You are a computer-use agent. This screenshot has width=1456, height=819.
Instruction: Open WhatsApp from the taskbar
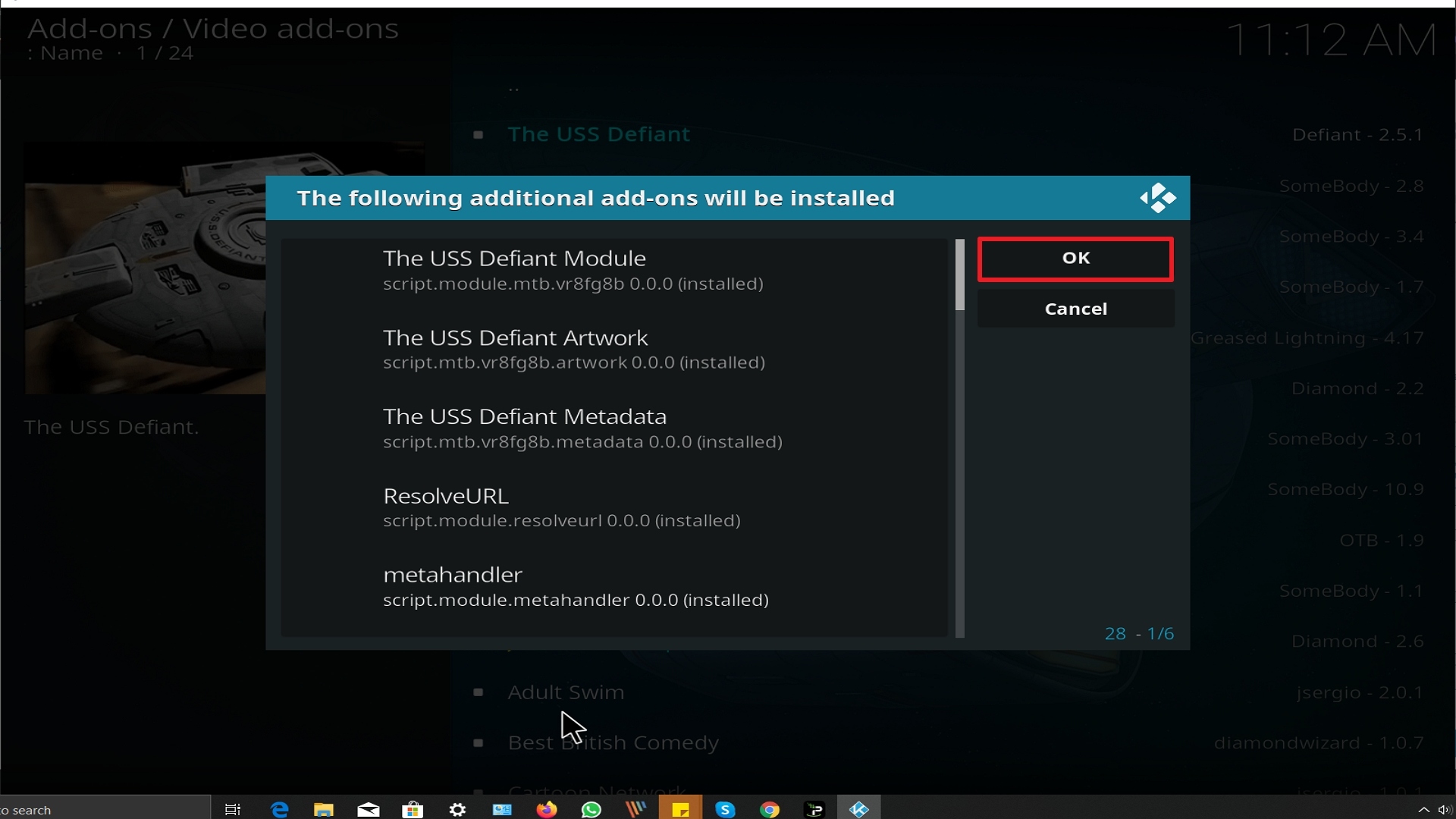pyautogui.click(x=591, y=809)
